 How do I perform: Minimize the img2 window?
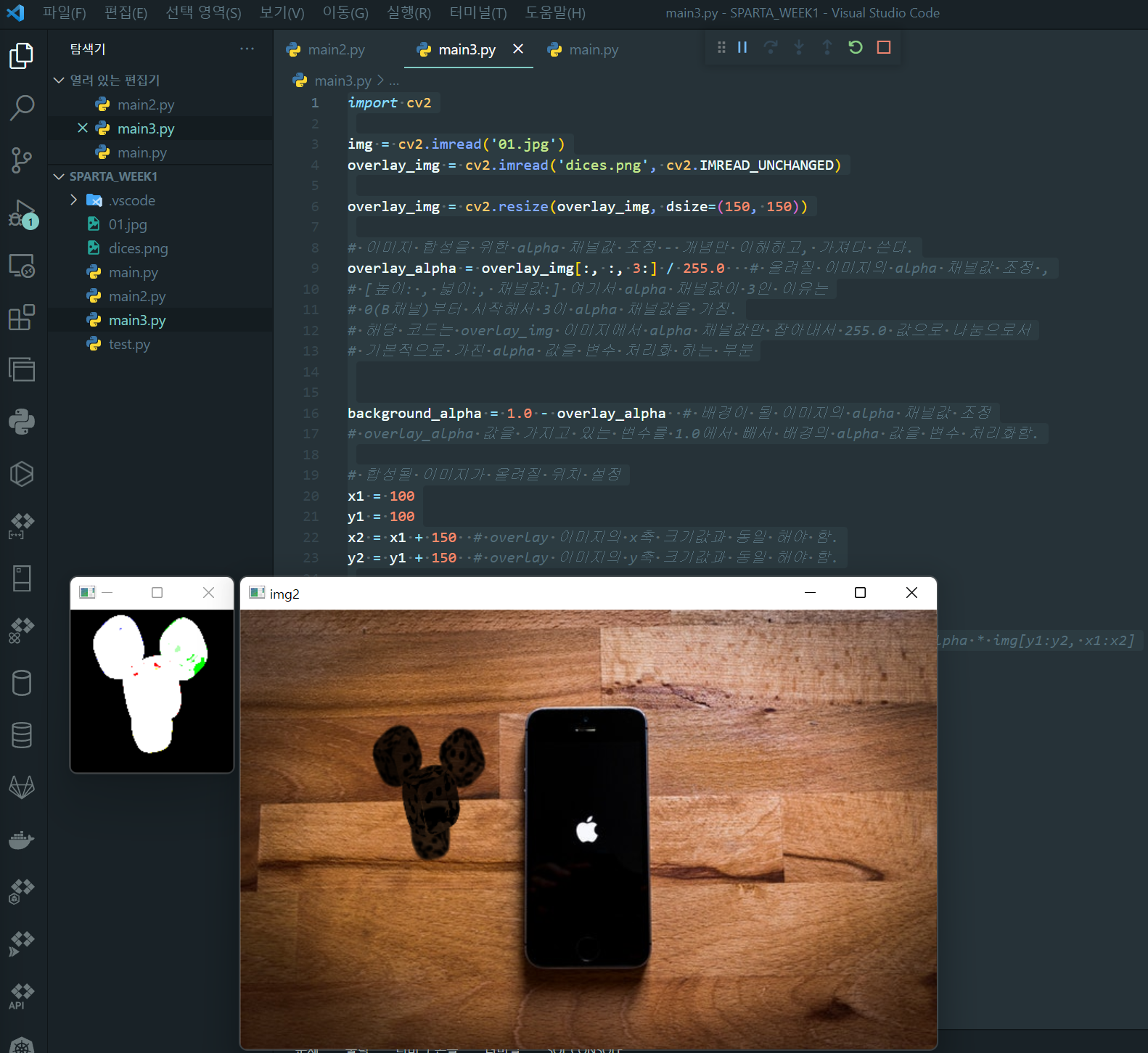(811, 593)
